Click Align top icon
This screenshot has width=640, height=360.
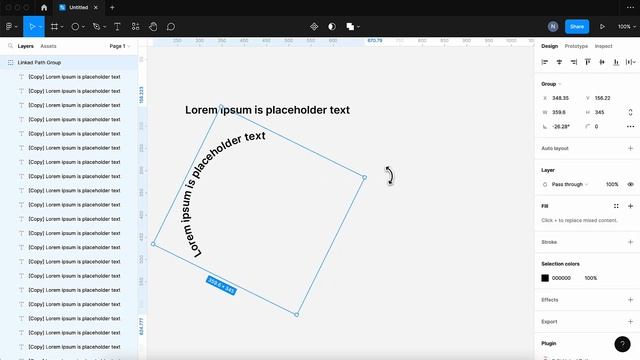pyautogui.click(x=588, y=62)
